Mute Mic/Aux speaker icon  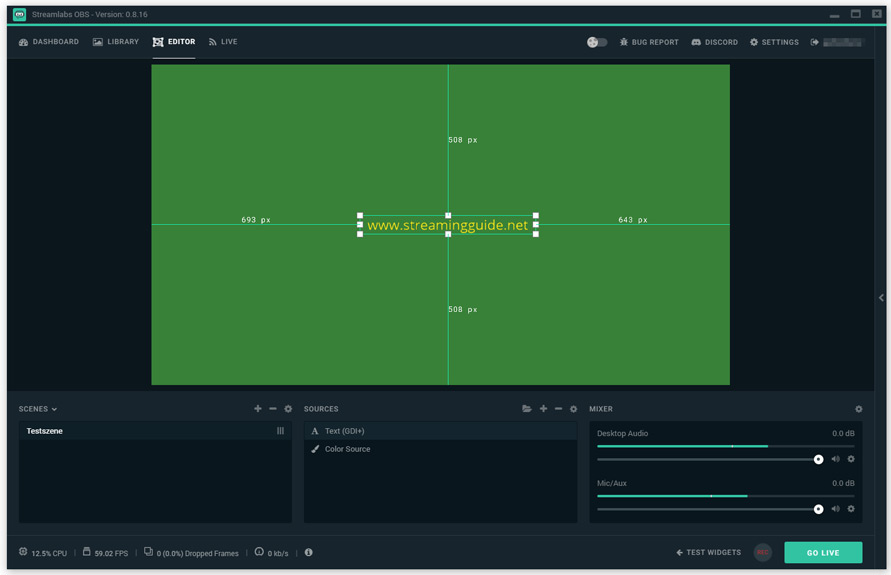coord(835,509)
